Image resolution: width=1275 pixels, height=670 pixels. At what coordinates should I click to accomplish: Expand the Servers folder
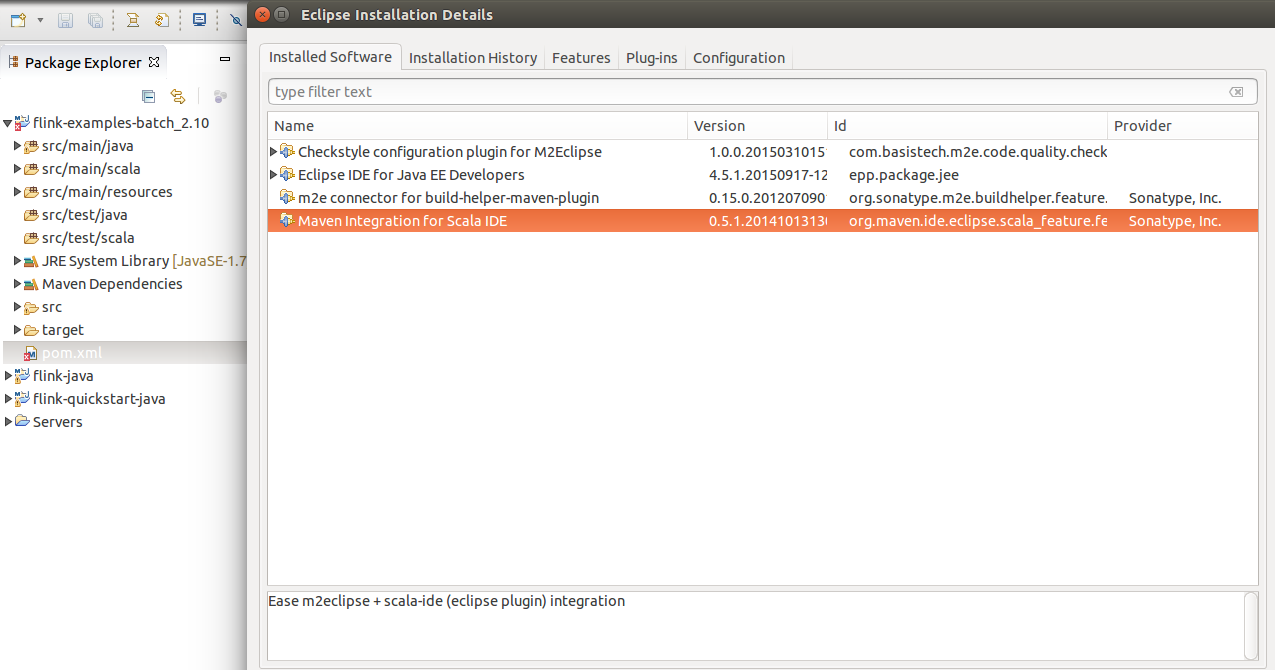(x=8, y=422)
